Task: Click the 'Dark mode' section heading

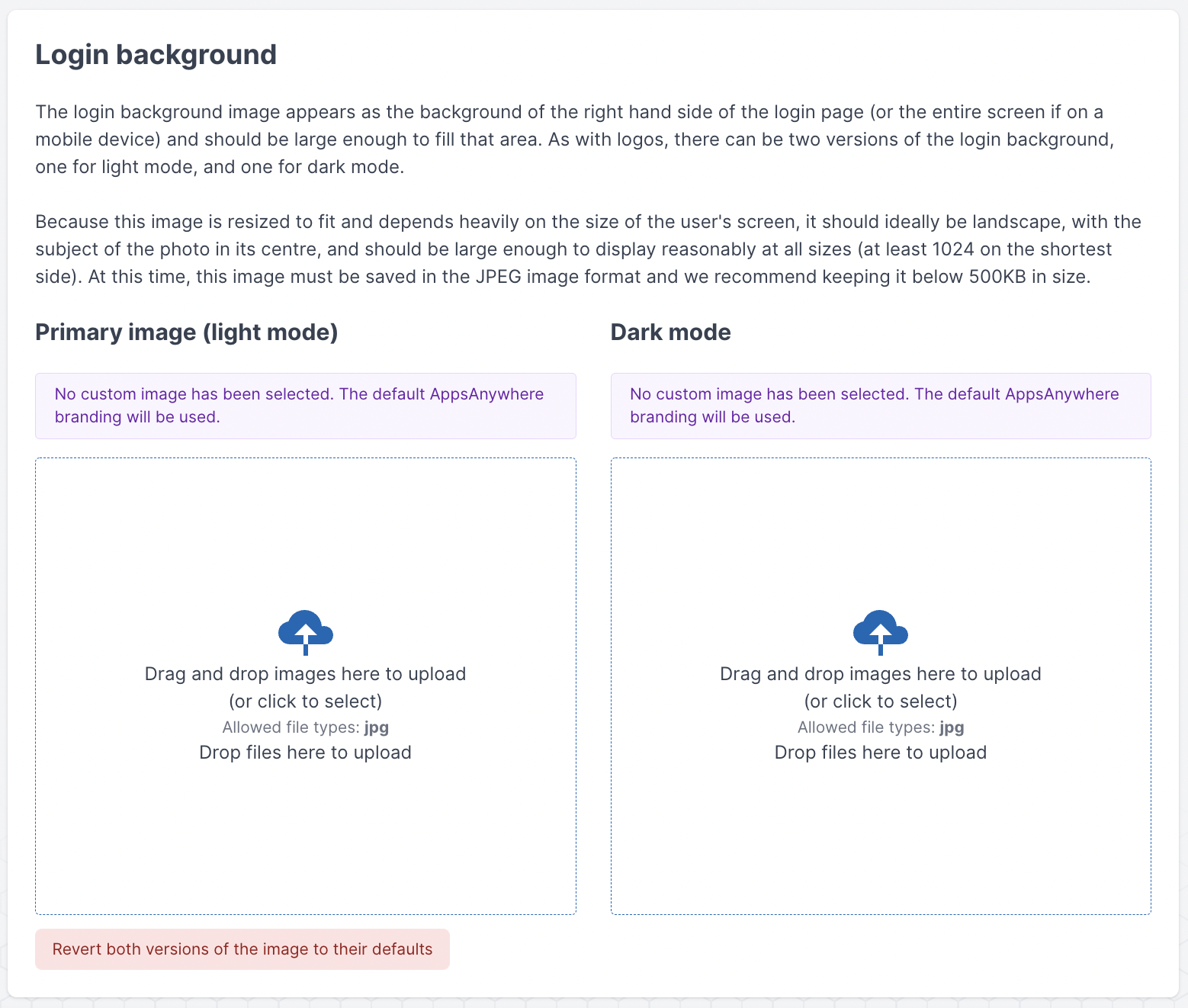Action: point(670,332)
